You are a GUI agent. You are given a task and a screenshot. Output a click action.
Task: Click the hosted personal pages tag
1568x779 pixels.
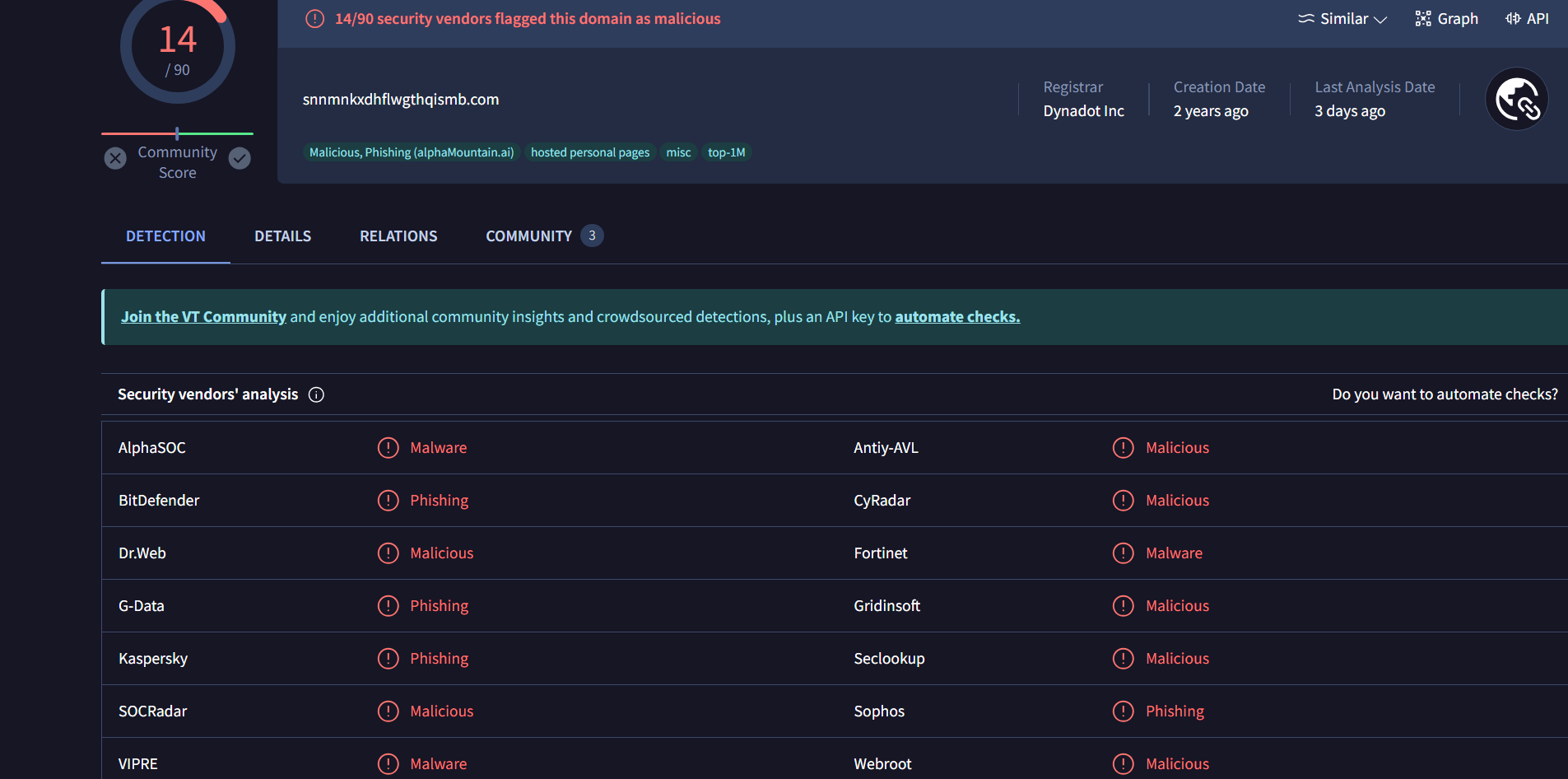pyautogui.click(x=589, y=152)
